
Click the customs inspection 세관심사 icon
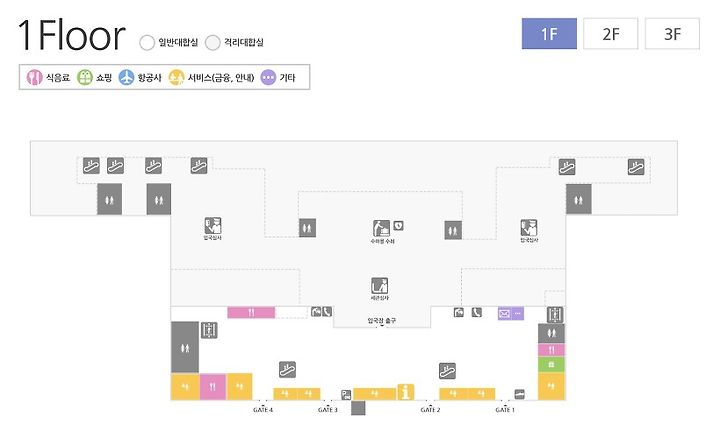380,286
